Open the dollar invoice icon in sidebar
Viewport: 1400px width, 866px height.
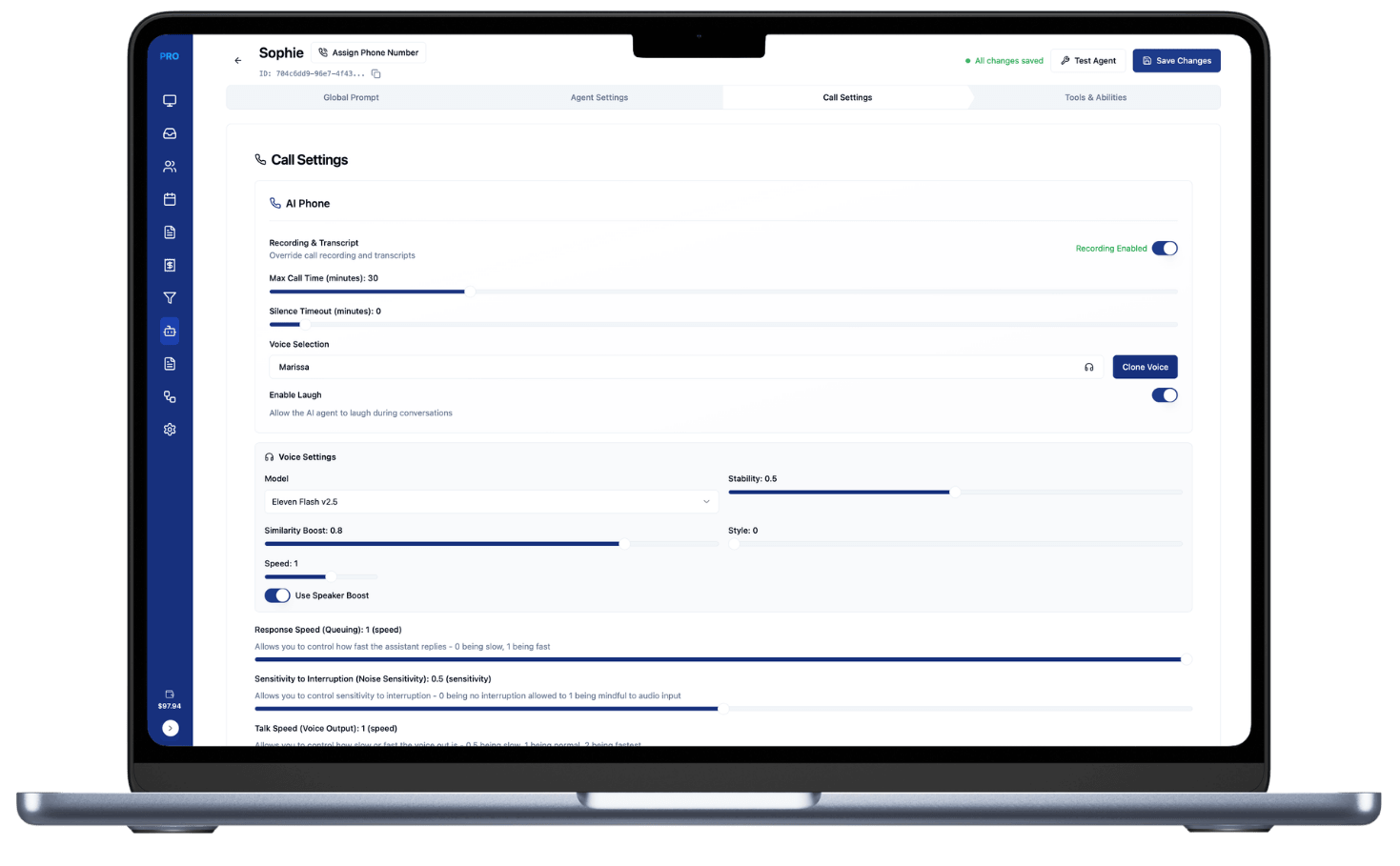coord(170,265)
